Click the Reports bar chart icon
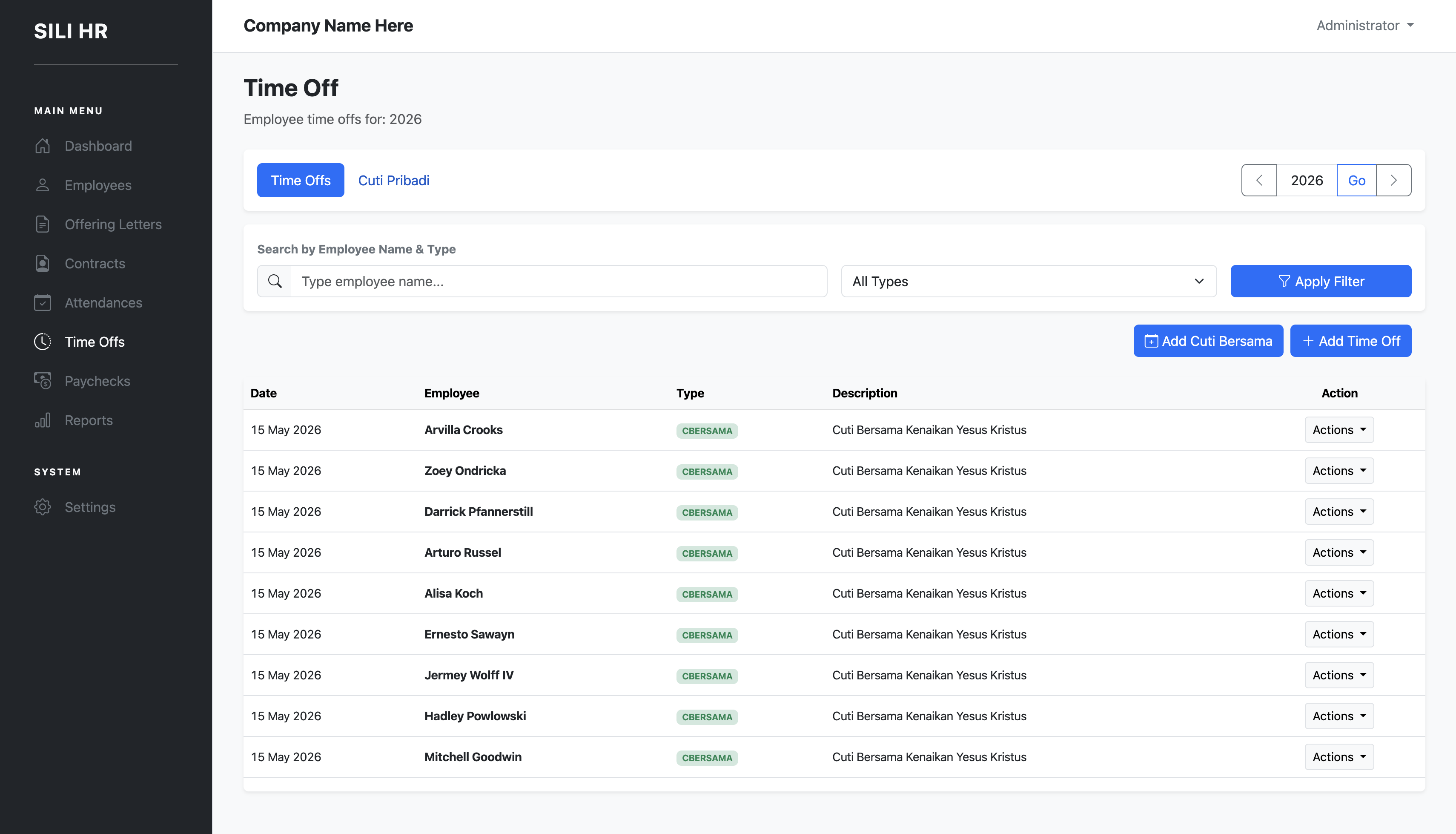 pos(42,420)
